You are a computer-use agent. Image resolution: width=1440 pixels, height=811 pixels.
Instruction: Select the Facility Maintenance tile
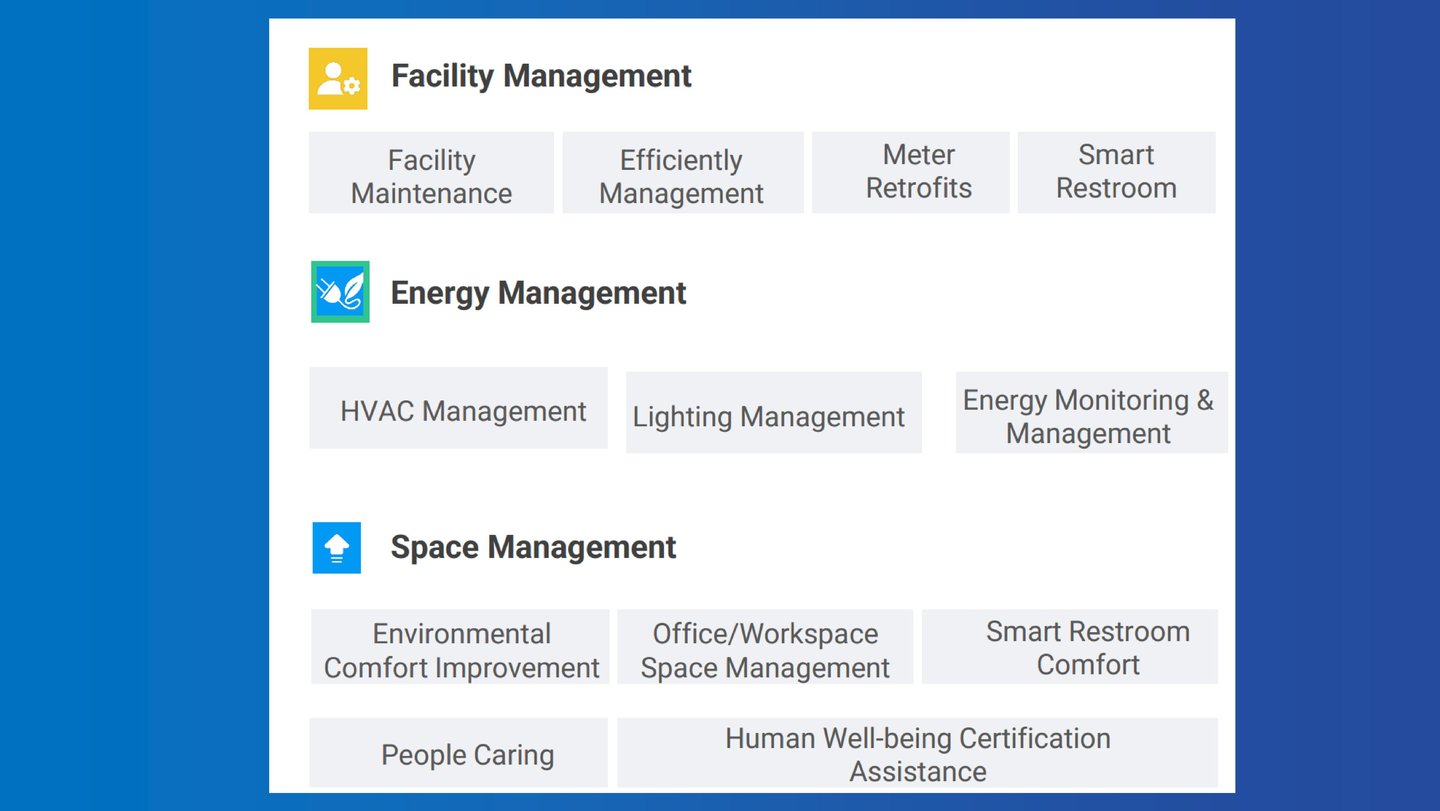click(x=431, y=173)
